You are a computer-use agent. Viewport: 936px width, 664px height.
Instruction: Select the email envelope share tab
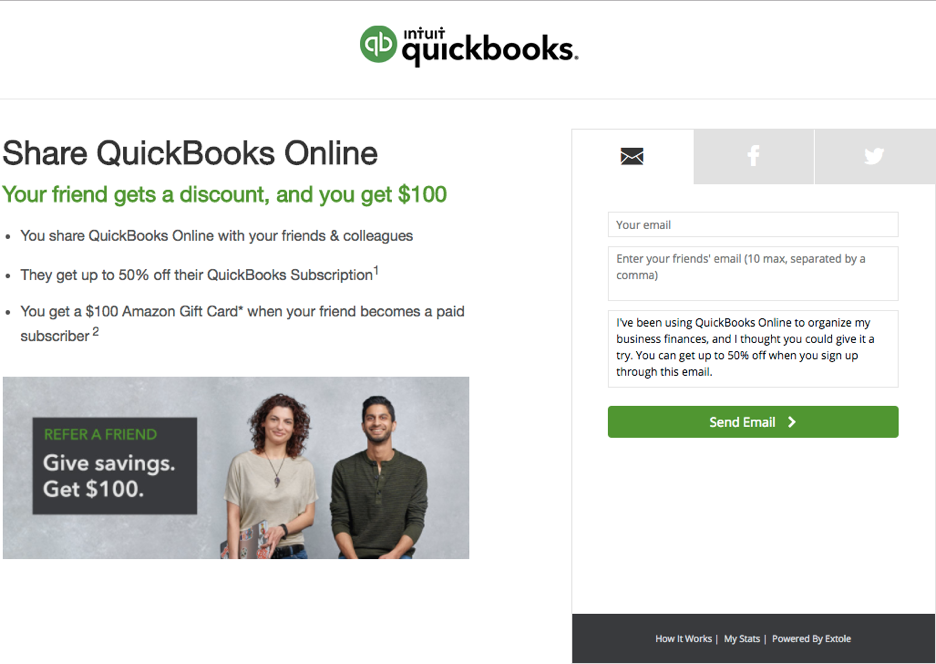tap(632, 156)
